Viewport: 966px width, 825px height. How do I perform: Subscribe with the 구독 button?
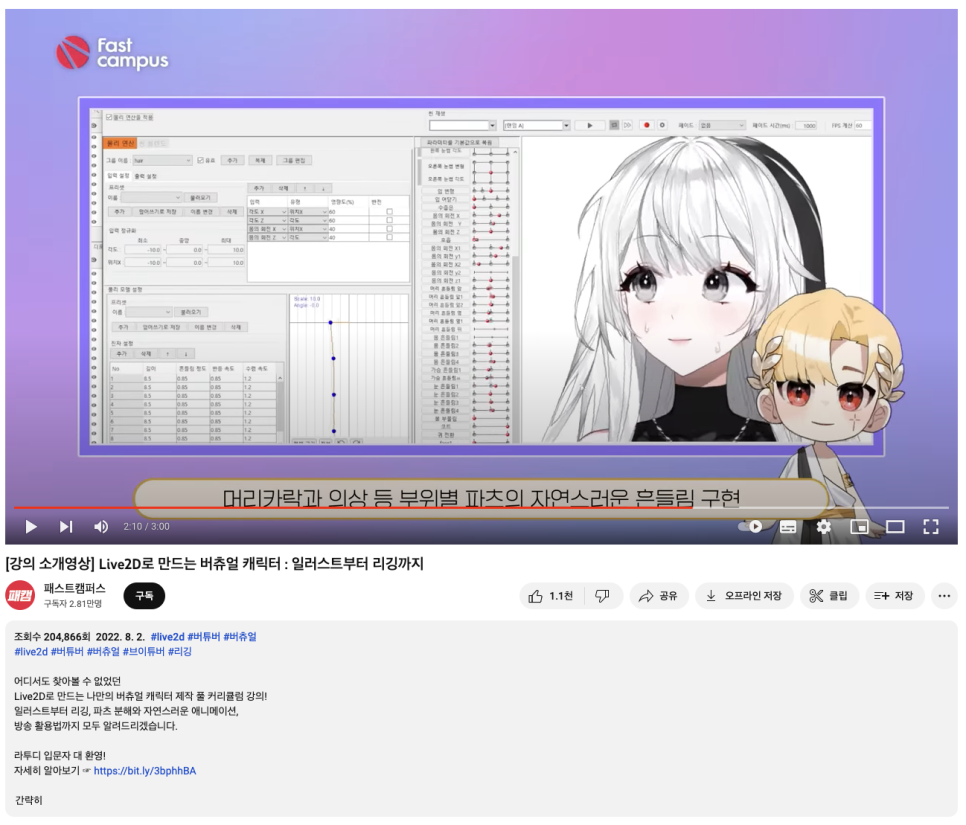[x=144, y=597]
